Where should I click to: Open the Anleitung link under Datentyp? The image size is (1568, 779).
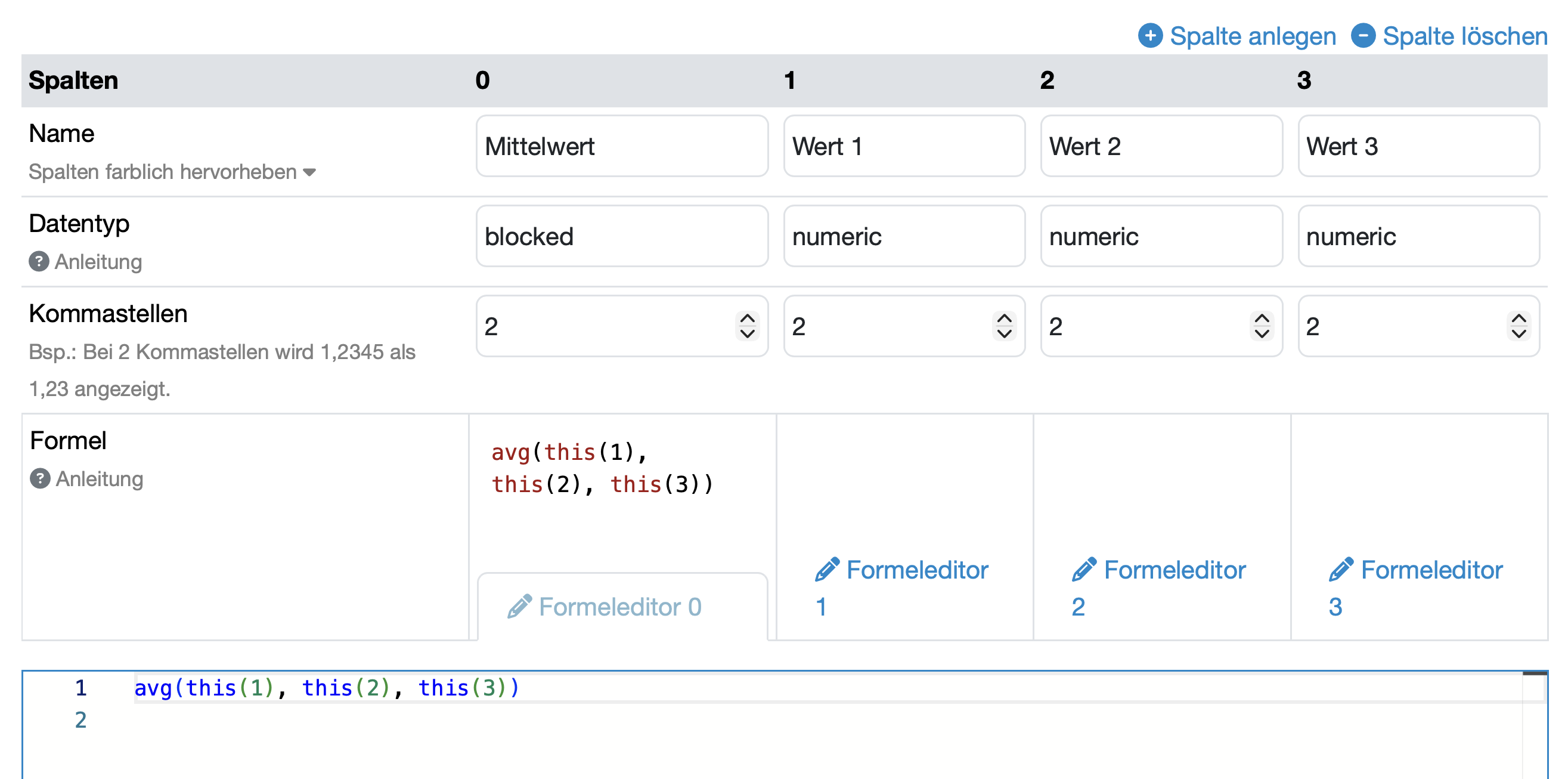tap(98, 261)
